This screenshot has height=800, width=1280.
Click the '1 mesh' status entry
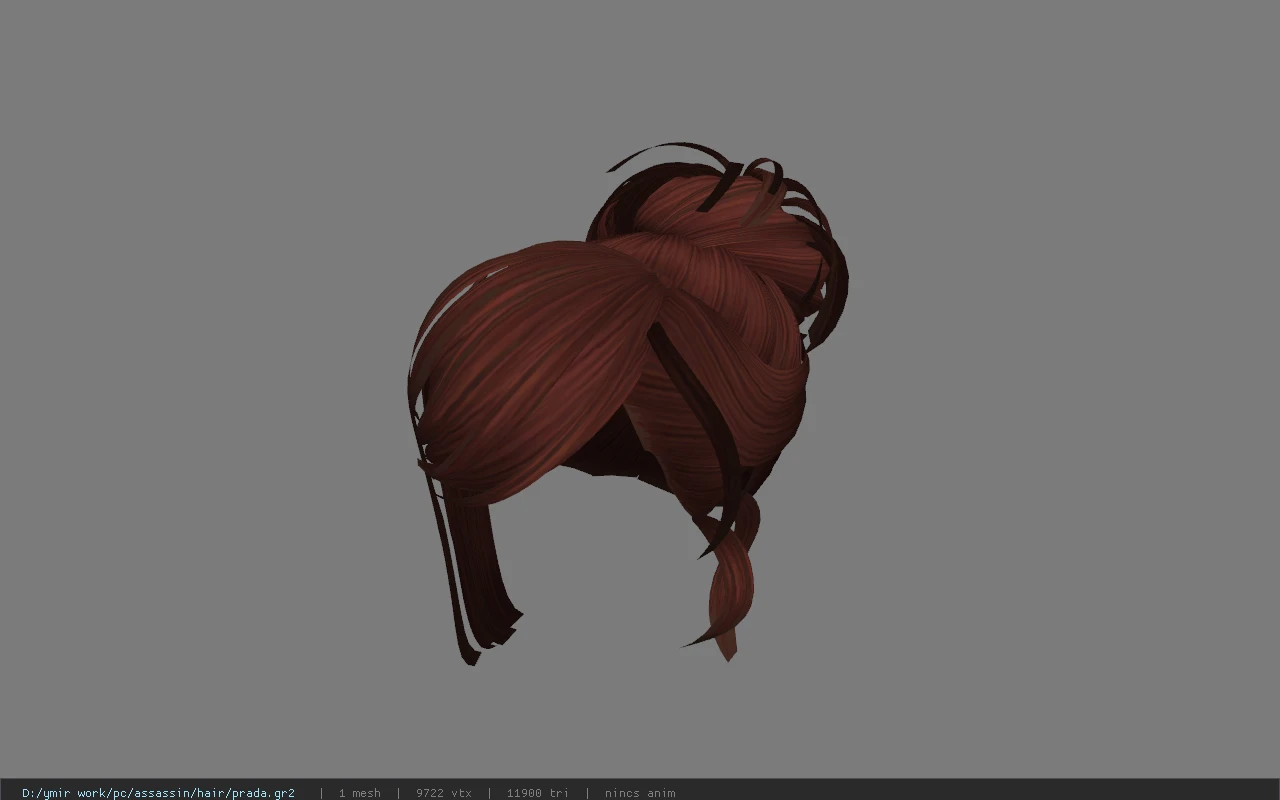(359, 793)
